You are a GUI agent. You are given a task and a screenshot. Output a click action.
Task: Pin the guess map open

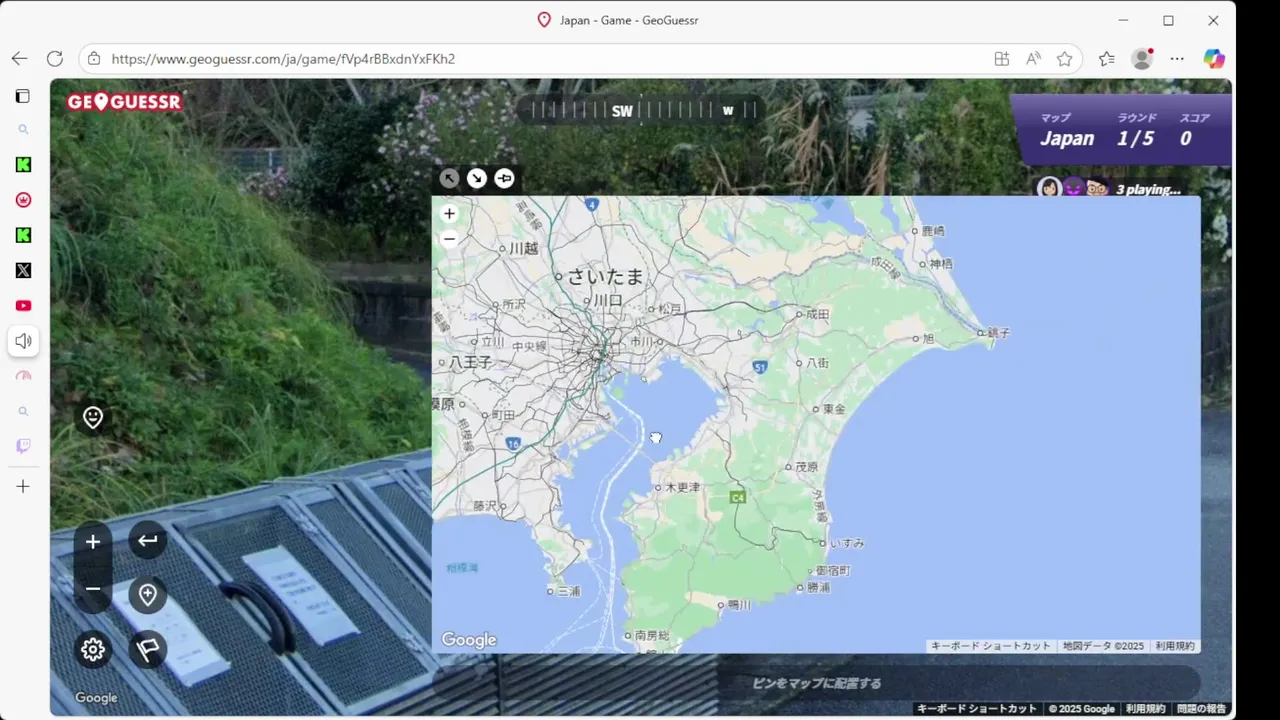point(504,178)
